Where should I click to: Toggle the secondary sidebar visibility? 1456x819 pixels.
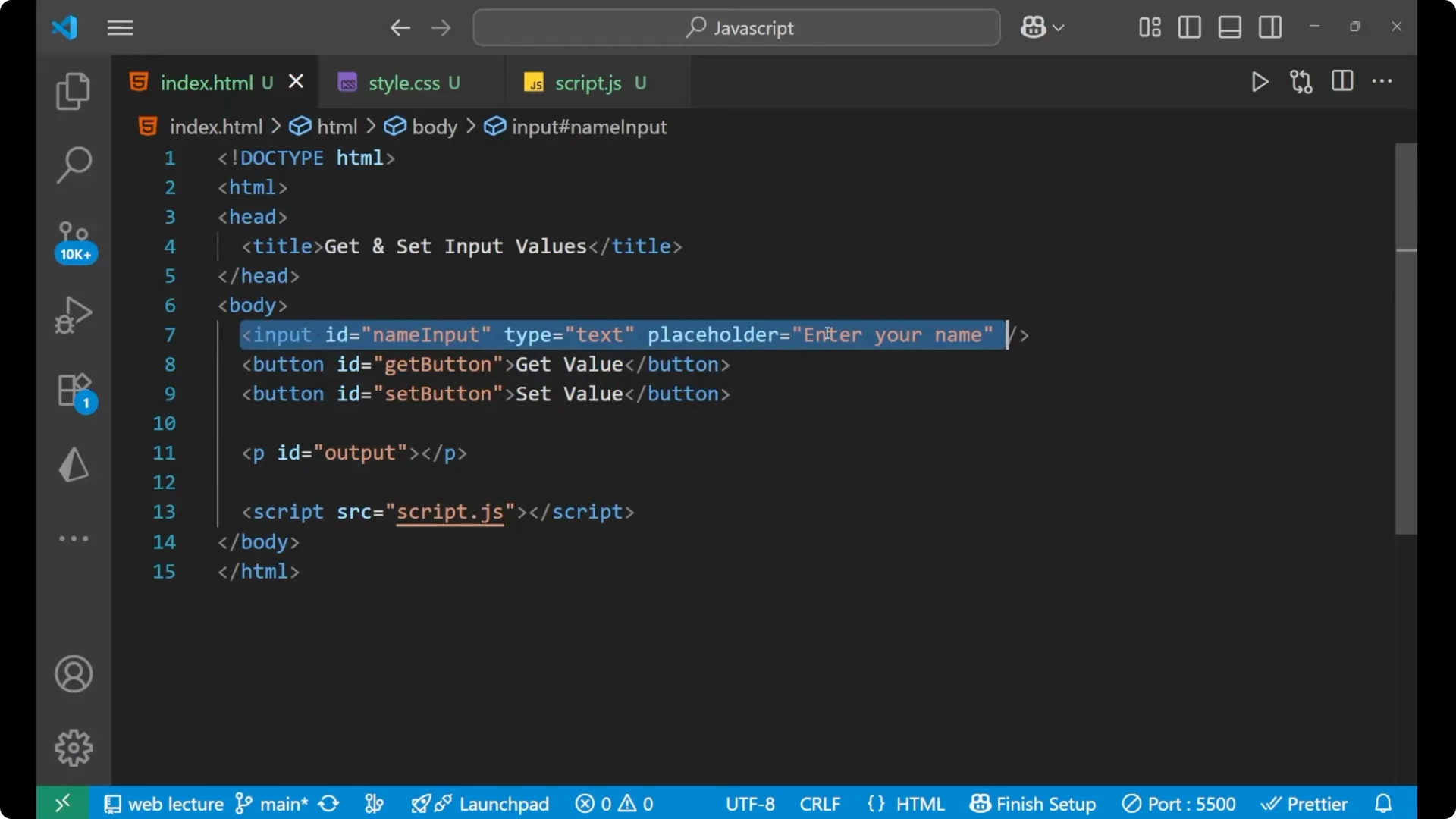[1269, 27]
